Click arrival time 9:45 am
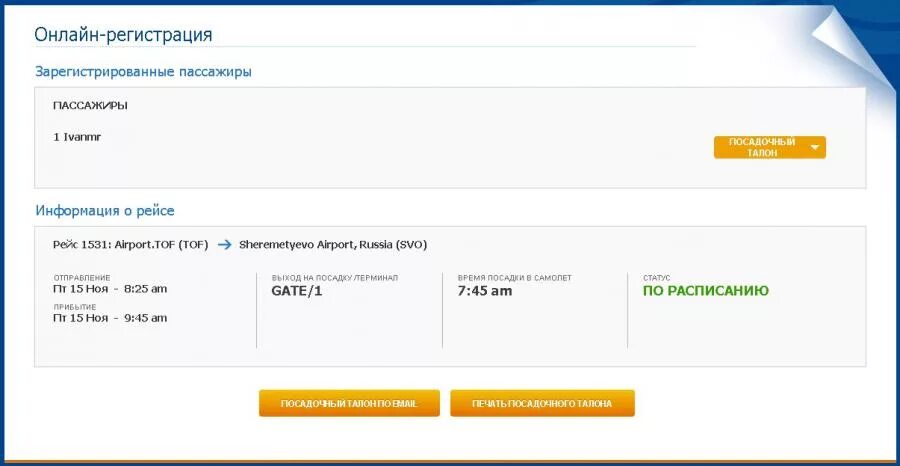 coord(146,318)
